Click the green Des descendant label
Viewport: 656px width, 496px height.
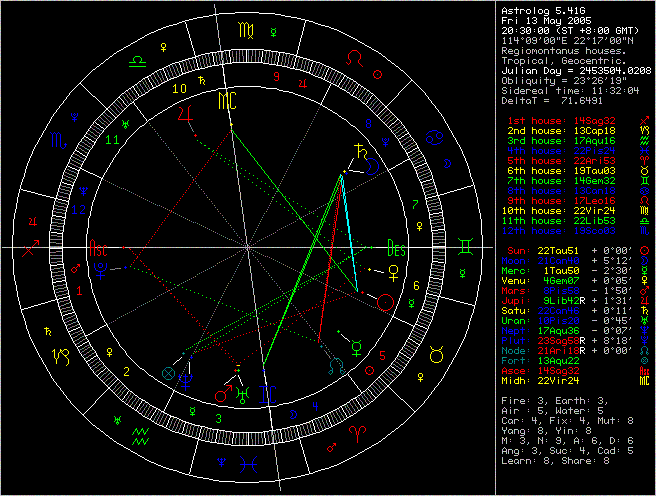396,245
